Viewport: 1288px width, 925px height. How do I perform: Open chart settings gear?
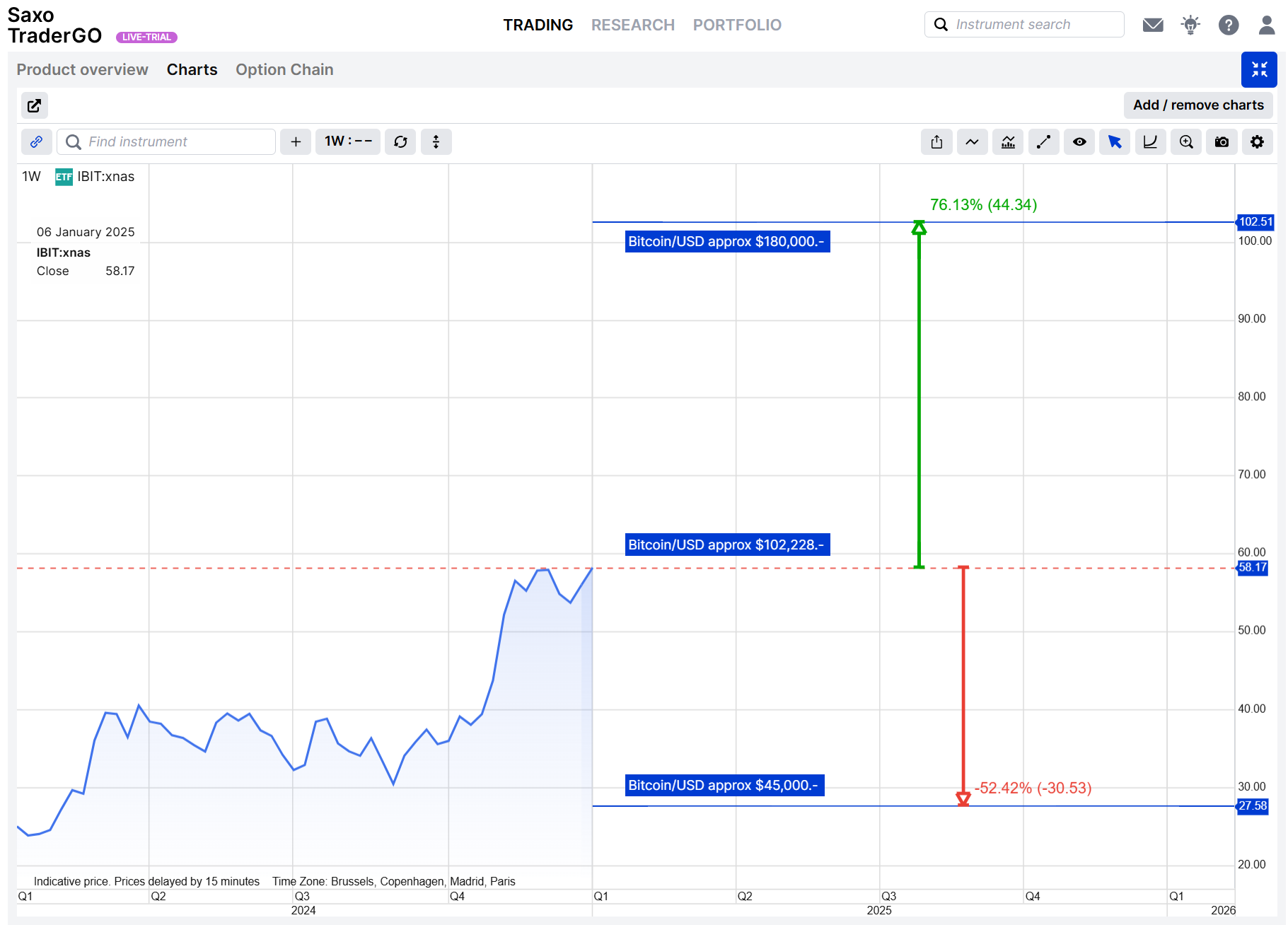(1257, 142)
